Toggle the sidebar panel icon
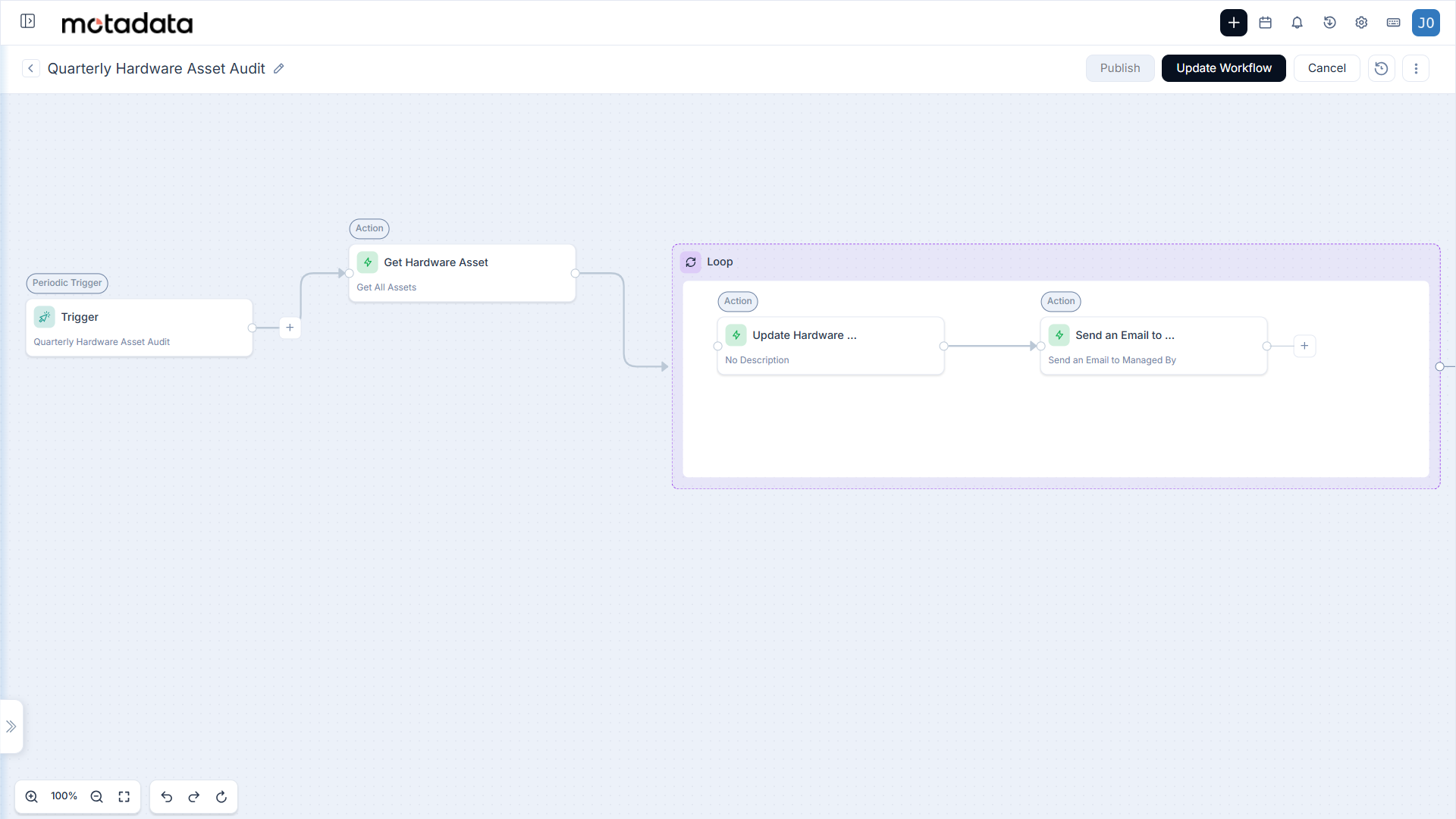Image resolution: width=1456 pixels, height=819 pixels. 28,21
